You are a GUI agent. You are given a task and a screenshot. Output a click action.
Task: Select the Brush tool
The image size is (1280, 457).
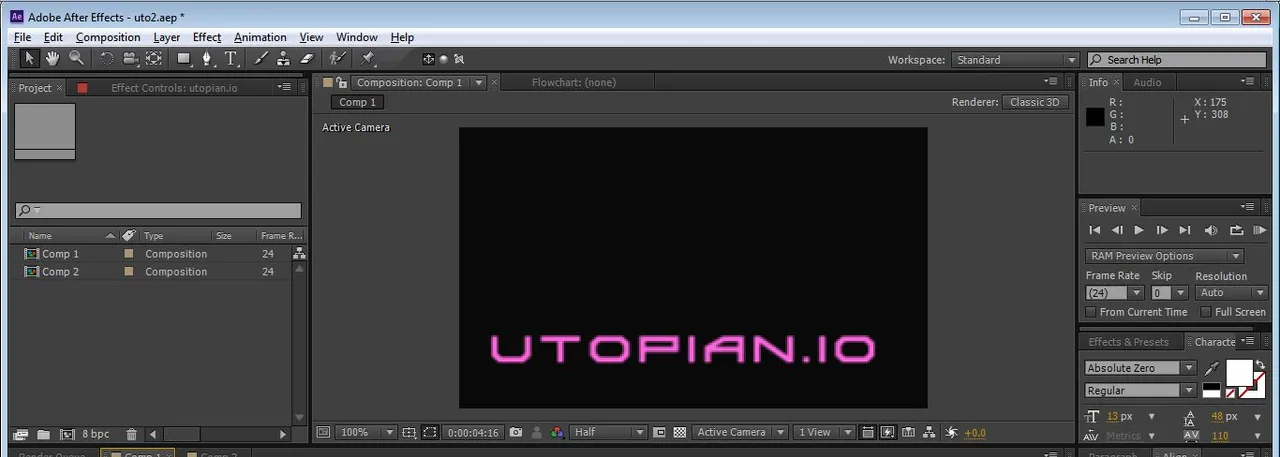pyautogui.click(x=262, y=59)
